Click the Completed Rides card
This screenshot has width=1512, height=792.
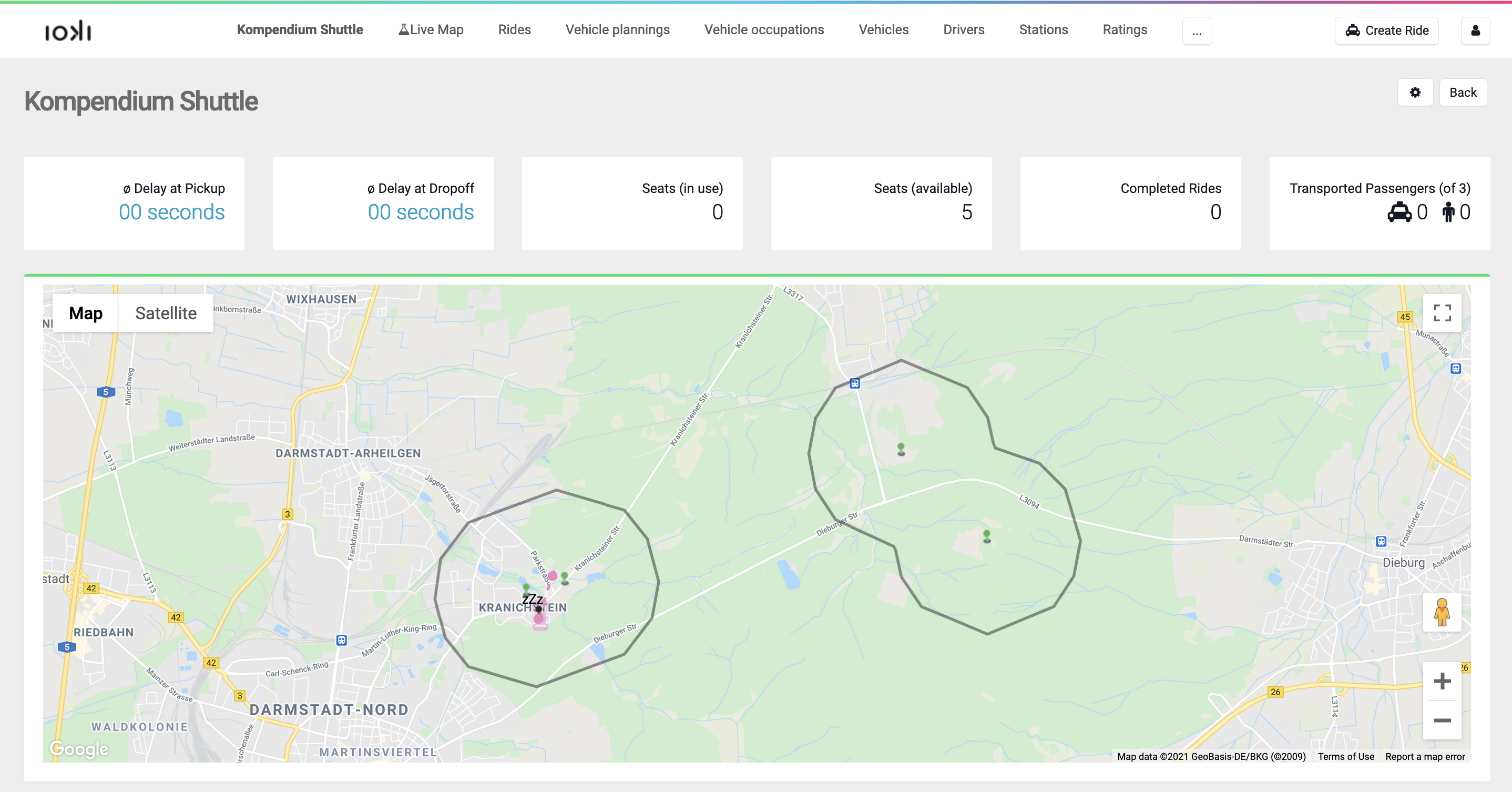click(1130, 203)
